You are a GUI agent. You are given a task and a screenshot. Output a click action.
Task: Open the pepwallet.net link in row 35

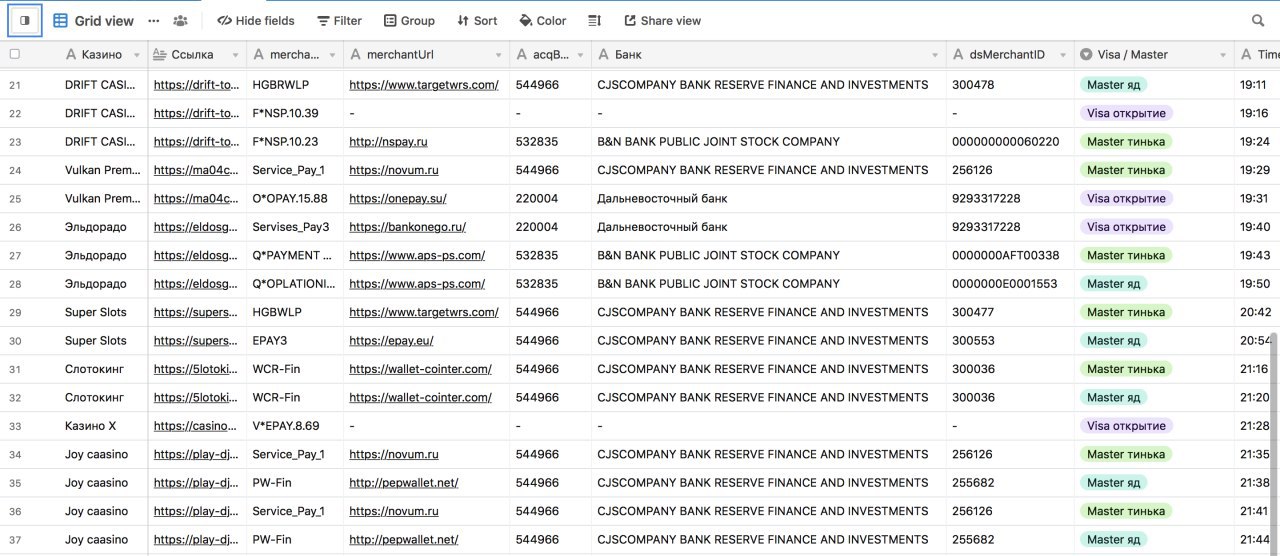coord(404,483)
